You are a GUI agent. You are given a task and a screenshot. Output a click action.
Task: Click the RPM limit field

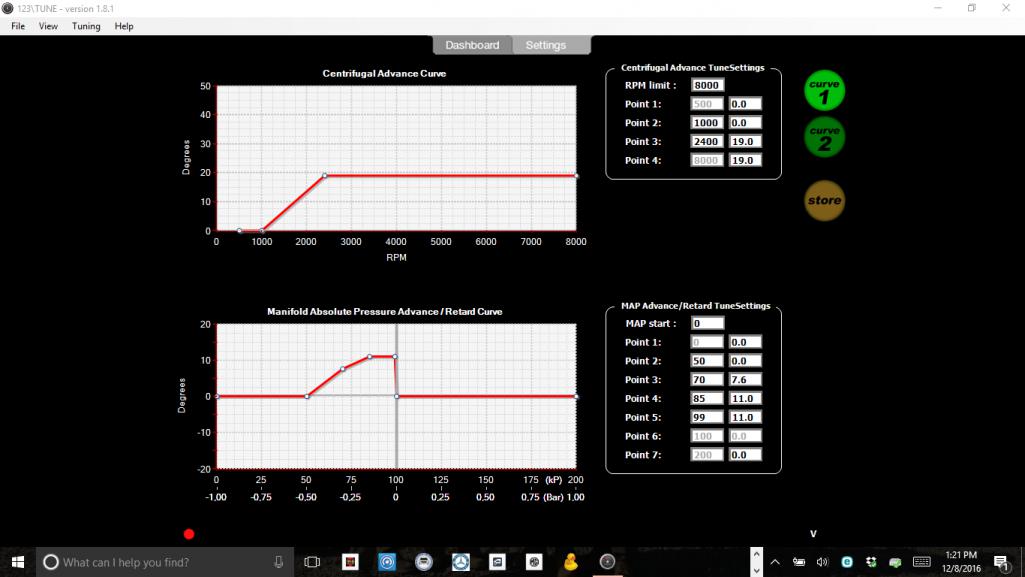(x=707, y=85)
